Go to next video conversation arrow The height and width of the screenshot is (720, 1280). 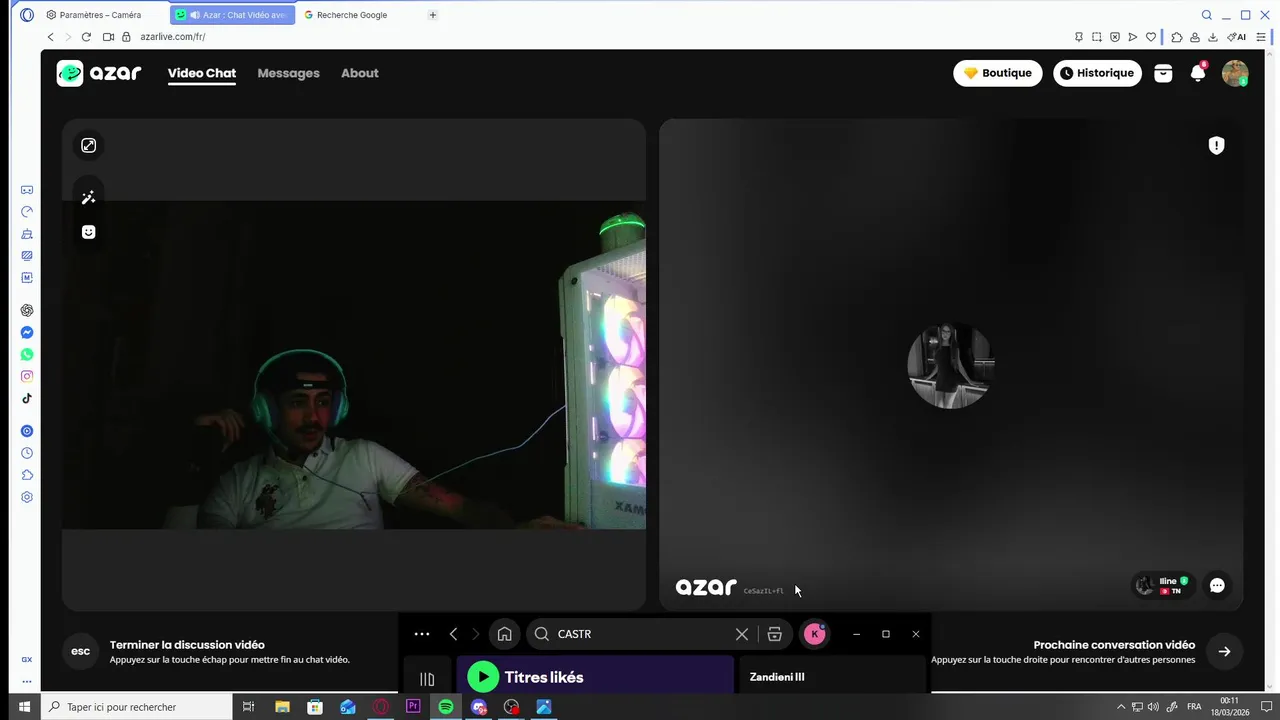click(1224, 651)
